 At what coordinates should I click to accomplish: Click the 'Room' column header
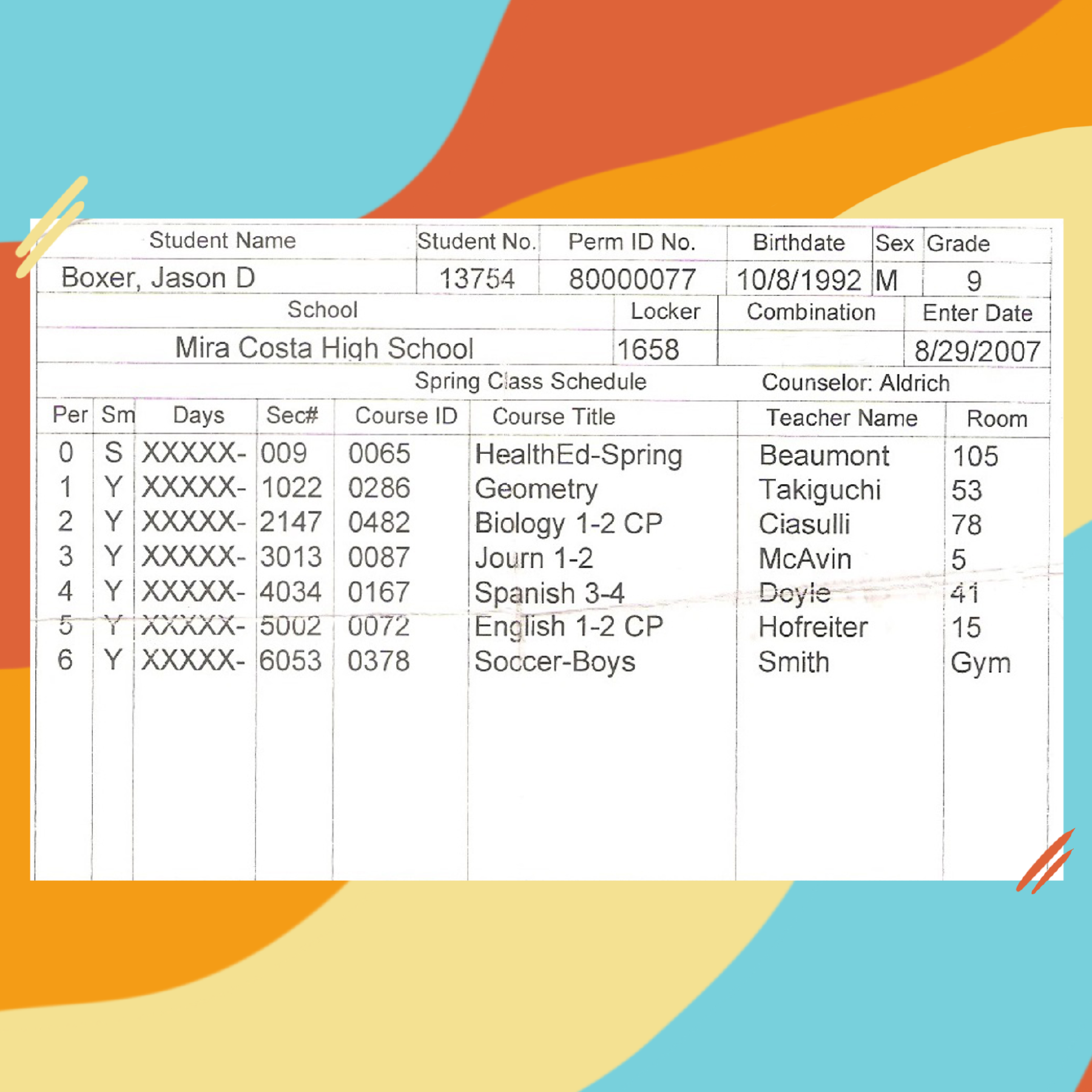pos(997,419)
